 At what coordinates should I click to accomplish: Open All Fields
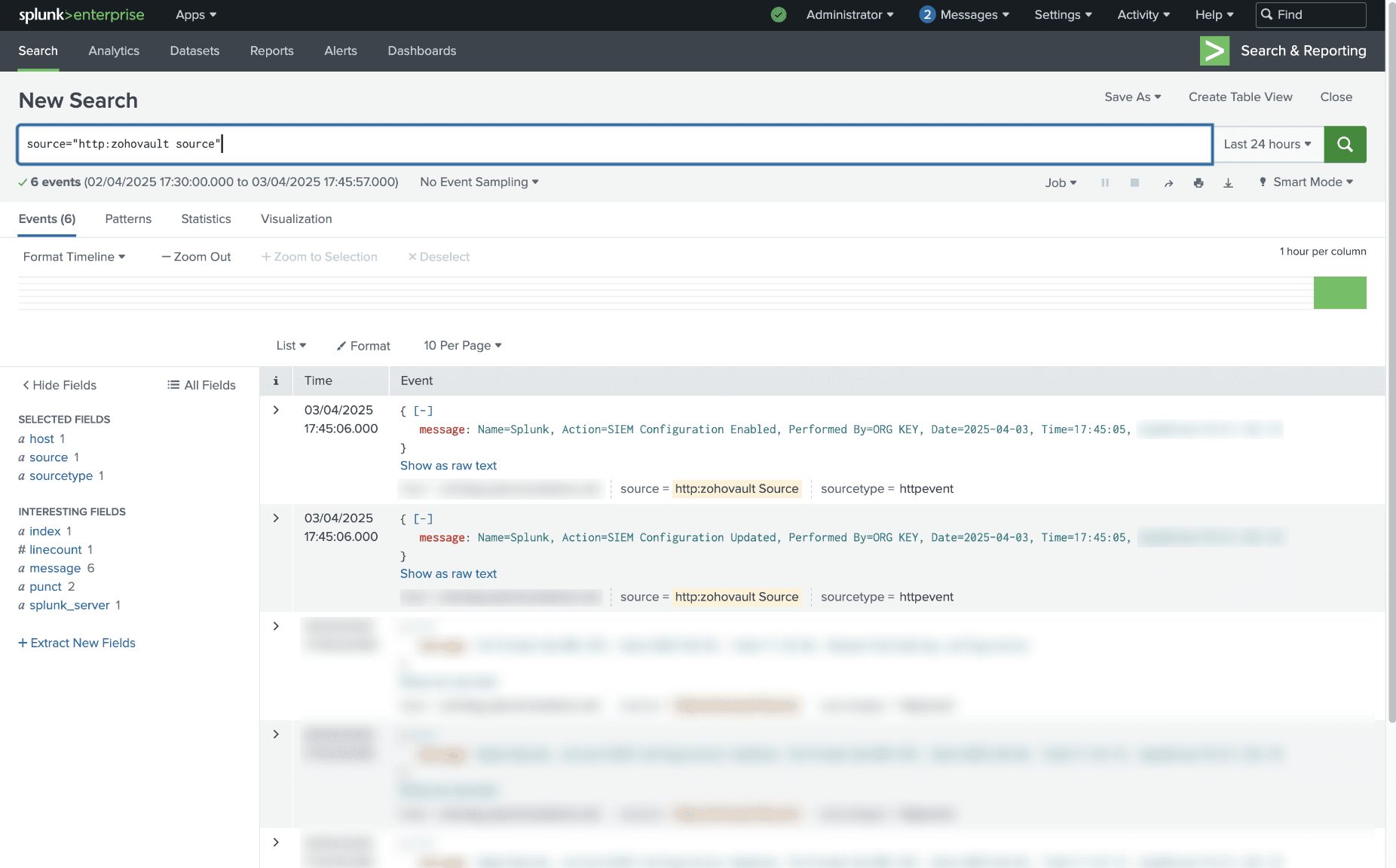[201, 385]
